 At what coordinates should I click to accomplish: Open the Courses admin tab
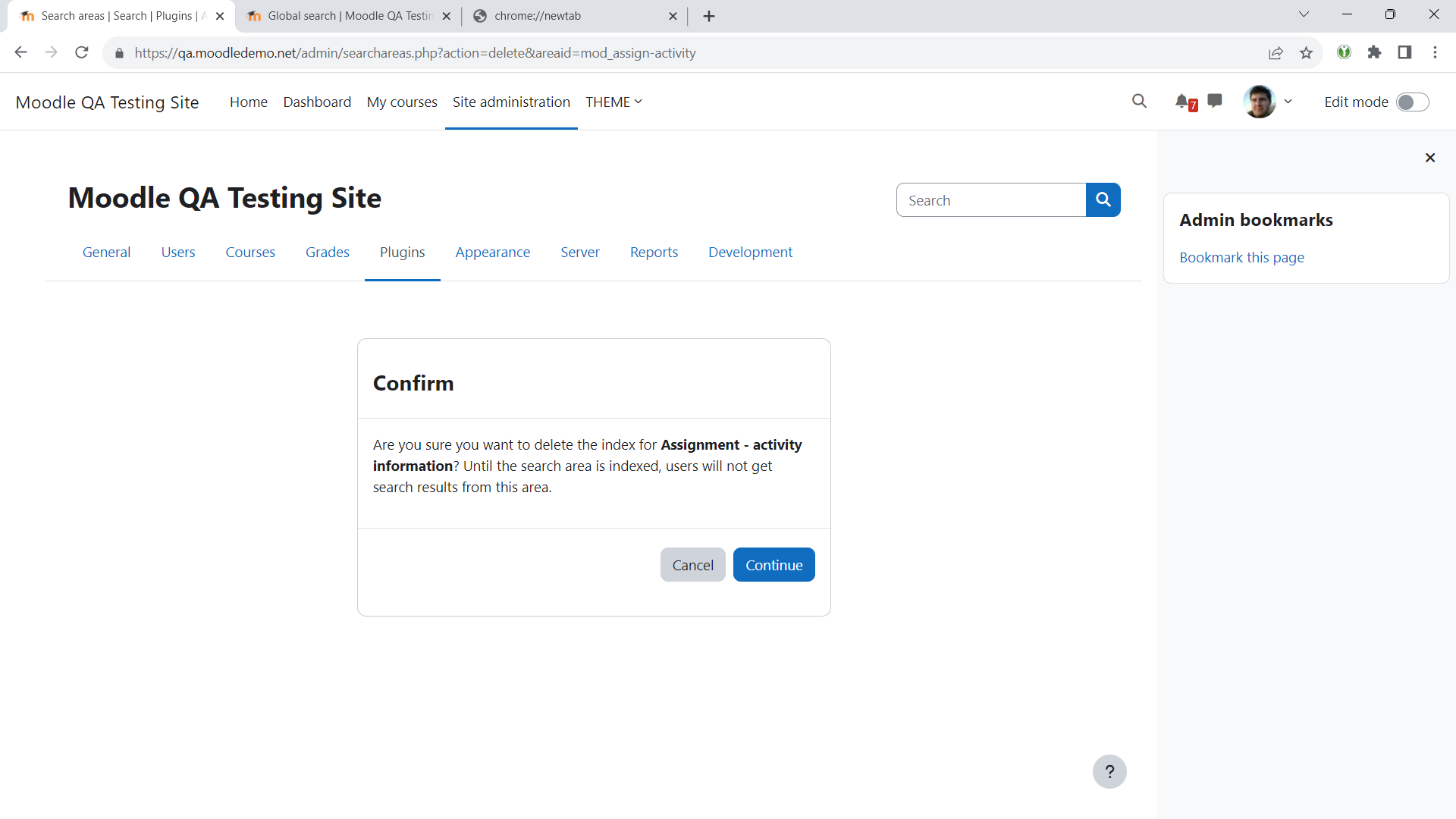pos(250,252)
